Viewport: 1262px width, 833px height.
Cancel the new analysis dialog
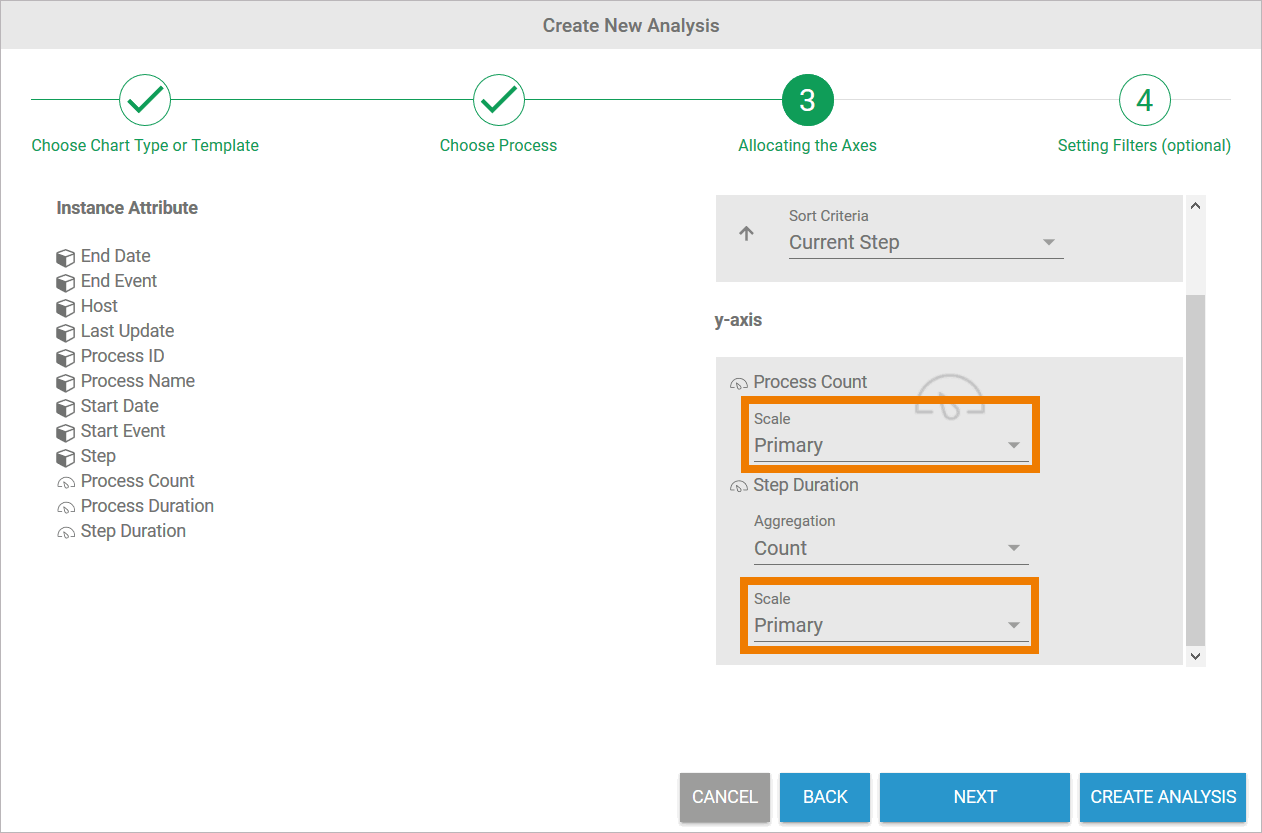pyautogui.click(x=724, y=797)
